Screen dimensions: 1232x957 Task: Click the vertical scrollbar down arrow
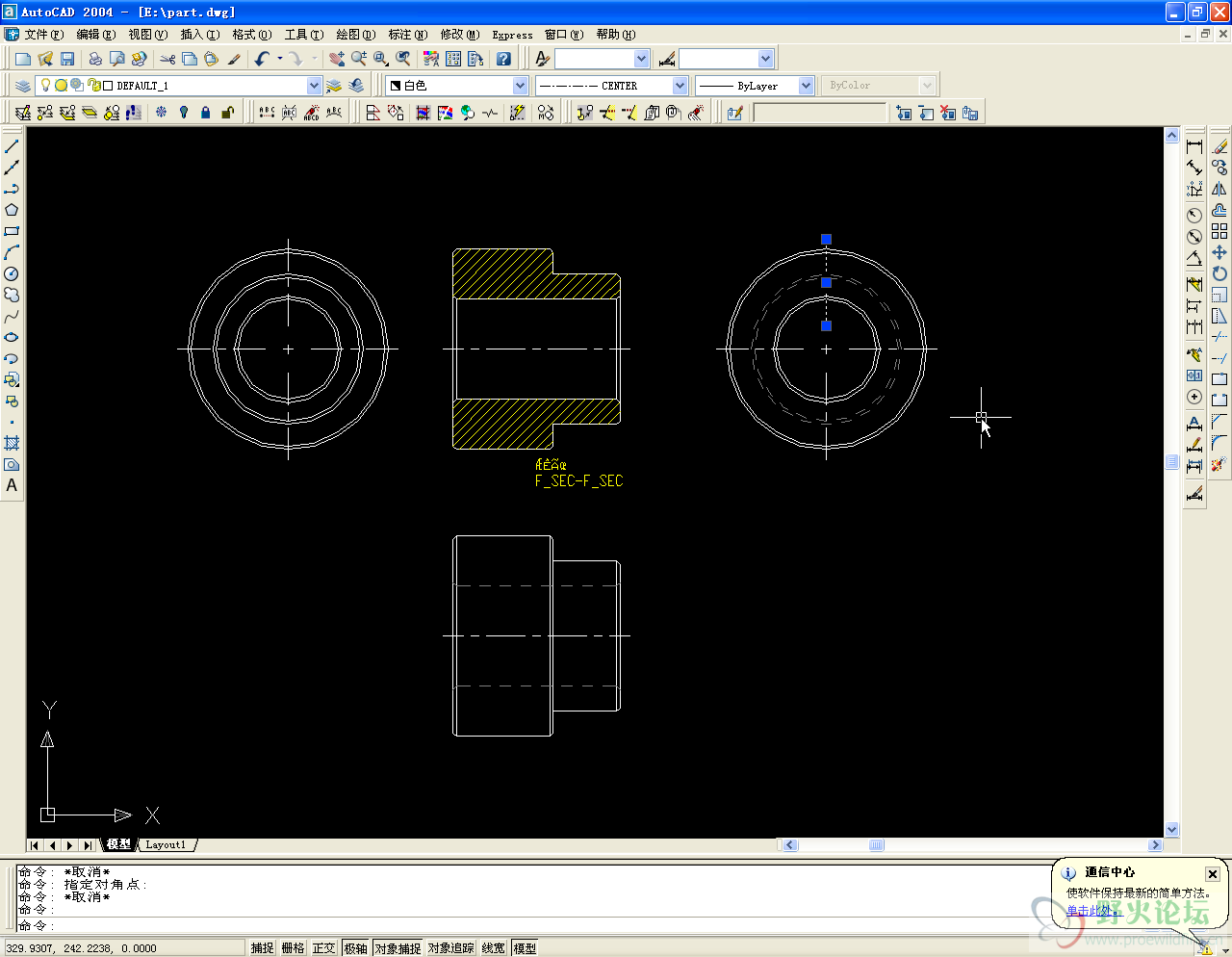1172,829
